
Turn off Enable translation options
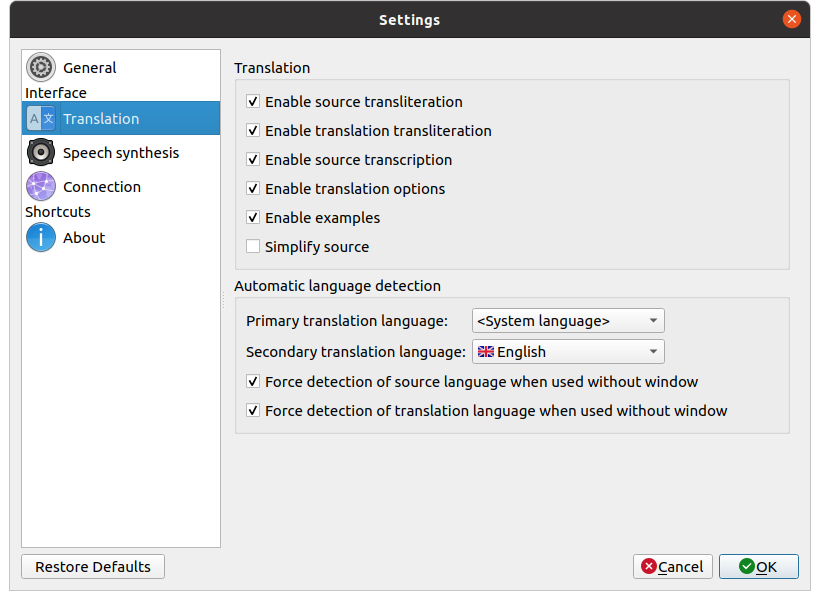pos(254,189)
